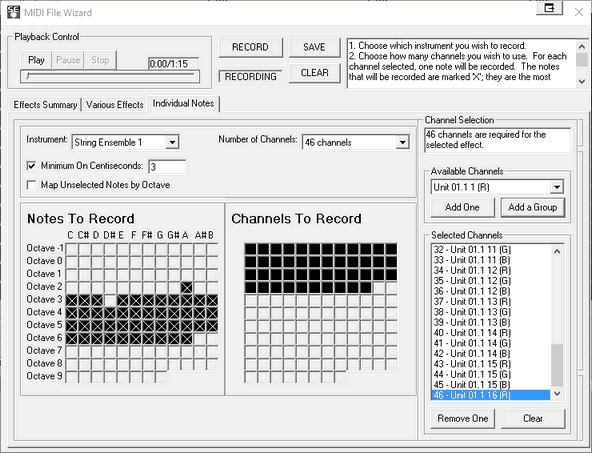Toggle the Octave 6 A# note box
This screenshot has width=592, height=453.
199,339
